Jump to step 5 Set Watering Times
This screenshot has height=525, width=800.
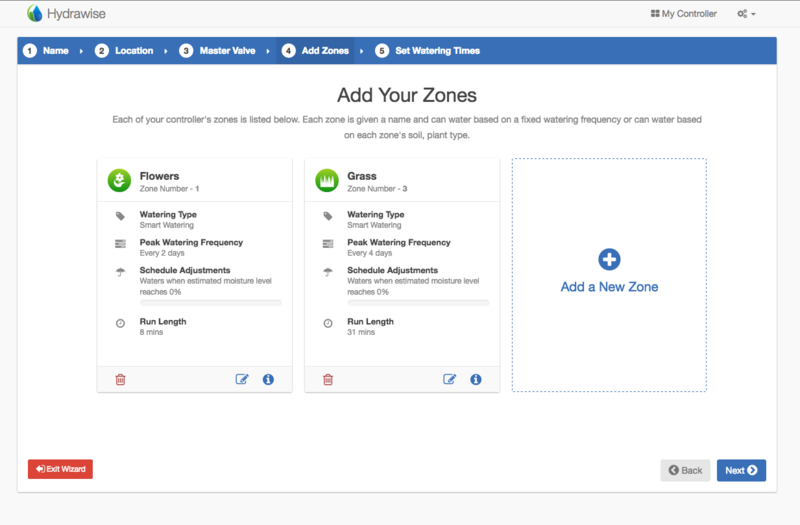(x=428, y=51)
